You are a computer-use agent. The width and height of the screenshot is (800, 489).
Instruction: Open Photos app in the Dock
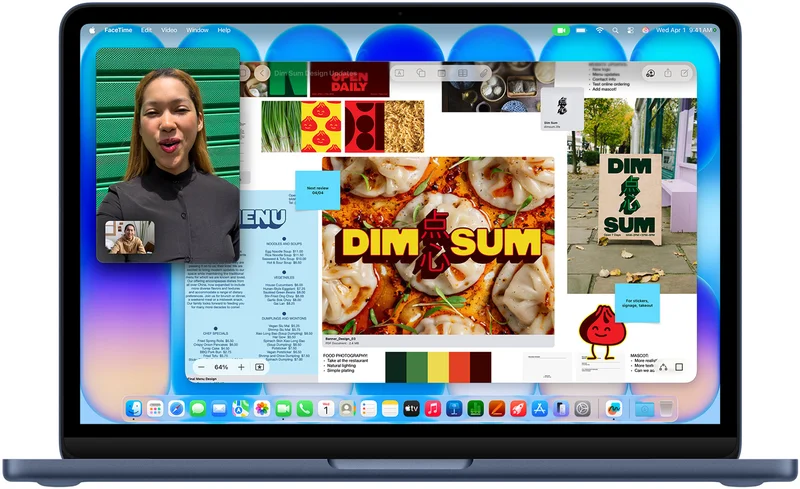tap(261, 409)
